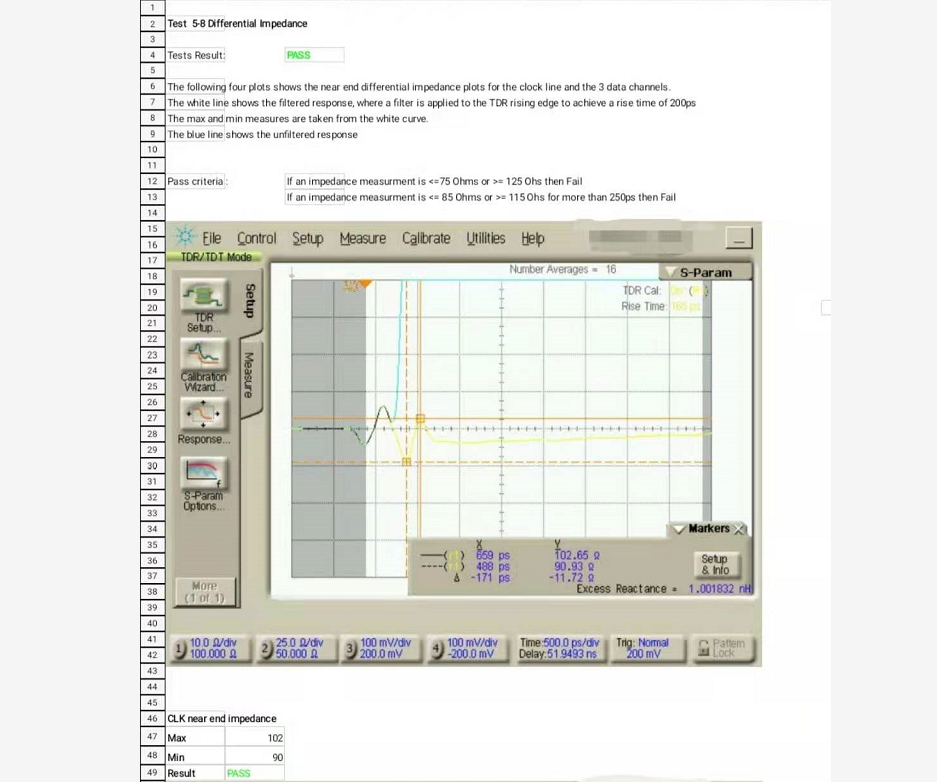Collapse the Markers panel triangle
The height and width of the screenshot is (782, 937).
click(678, 529)
